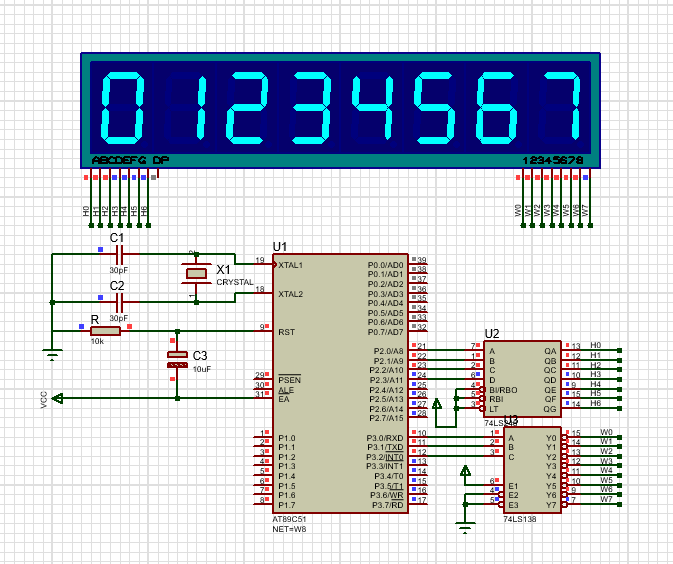Image resolution: width=673 pixels, height=564 pixels.
Task: Click the U1 reference label
Action: [279, 247]
